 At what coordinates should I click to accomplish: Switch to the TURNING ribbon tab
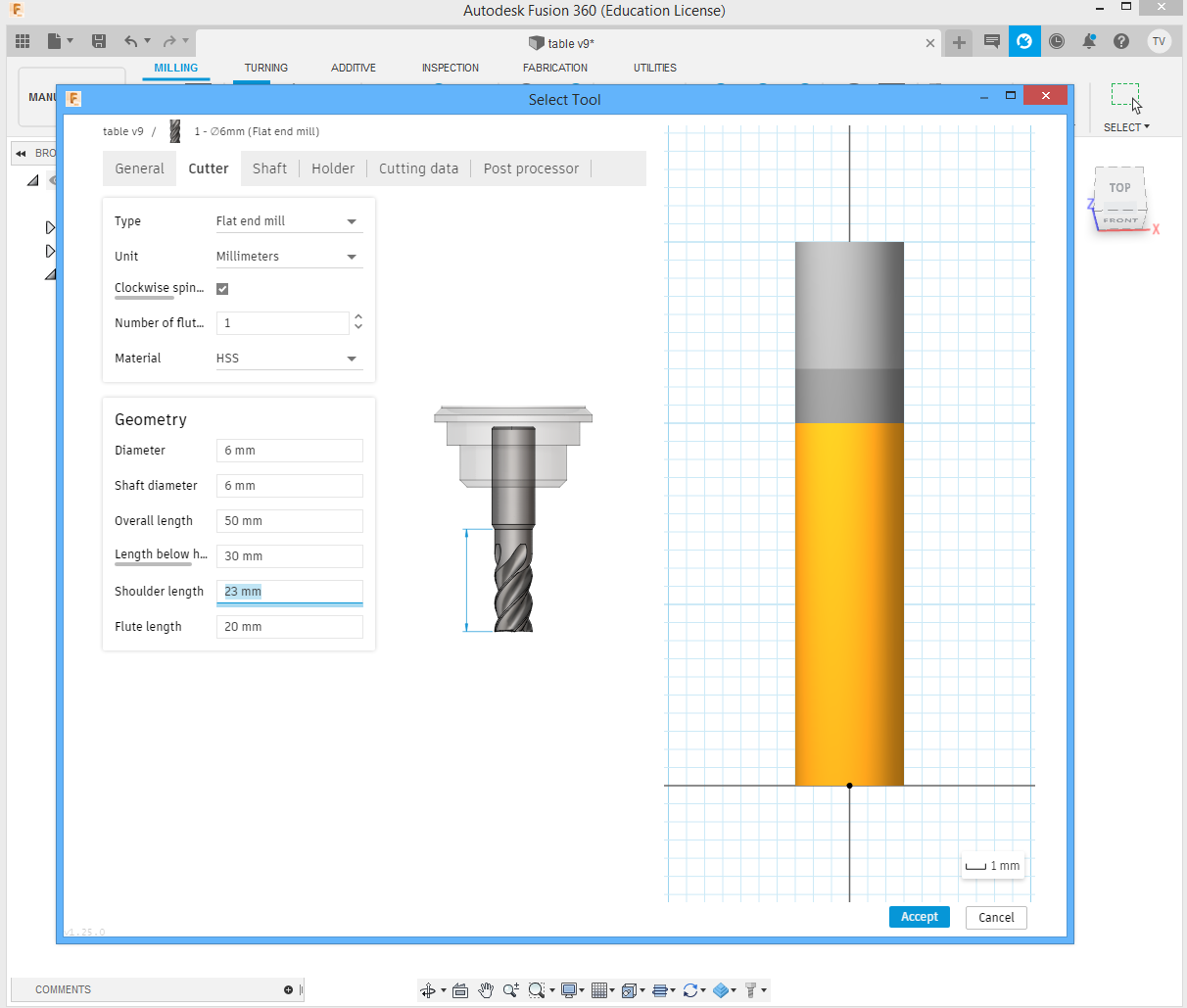[266, 68]
